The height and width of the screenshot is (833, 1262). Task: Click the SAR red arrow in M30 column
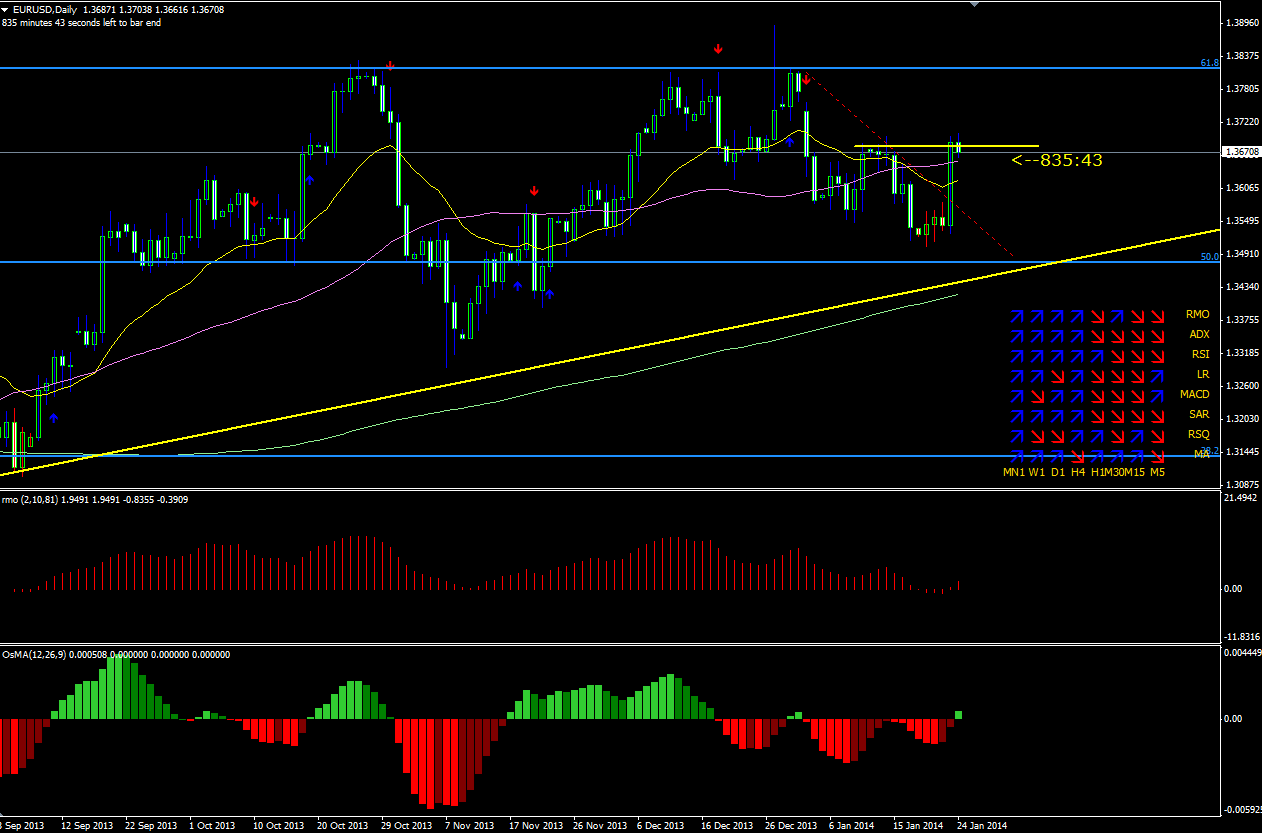tap(1117, 416)
